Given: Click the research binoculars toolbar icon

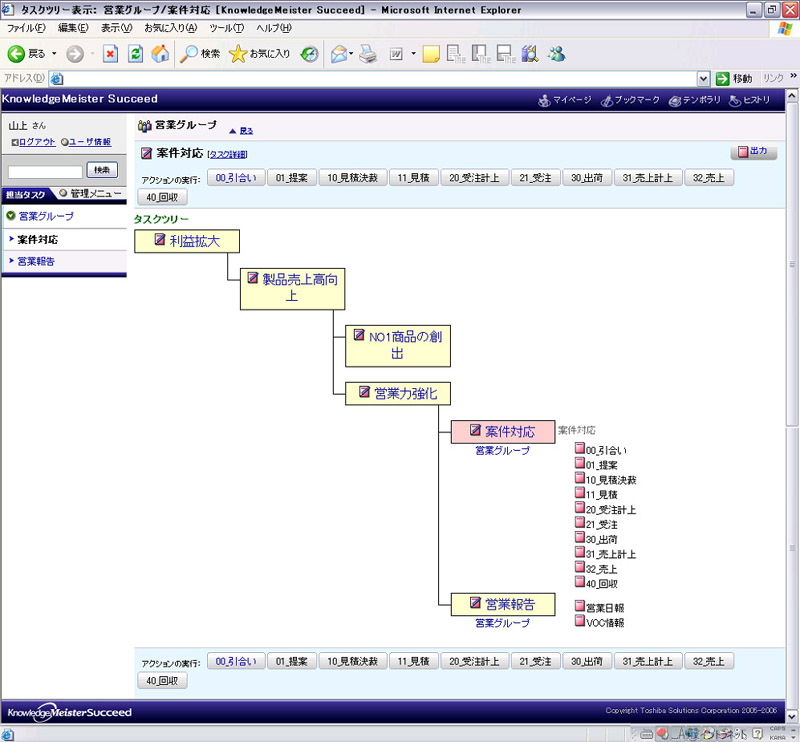Looking at the screenshot, I should tap(531, 54).
